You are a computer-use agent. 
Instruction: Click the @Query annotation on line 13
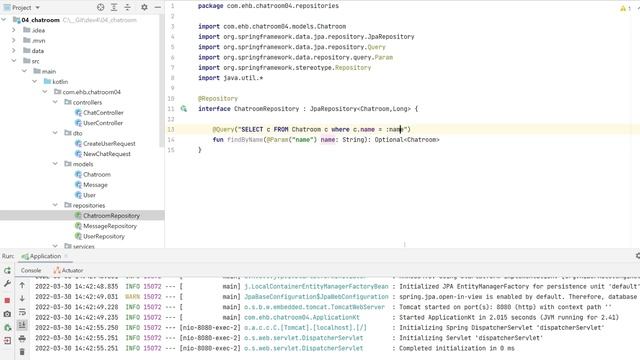[223, 129]
